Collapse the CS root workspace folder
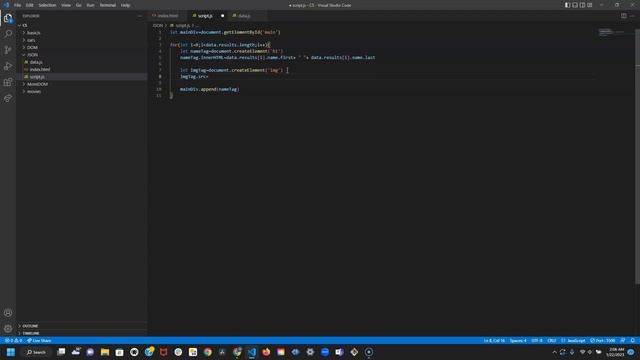The width and height of the screenshot is (640, 360). point(82,25)
